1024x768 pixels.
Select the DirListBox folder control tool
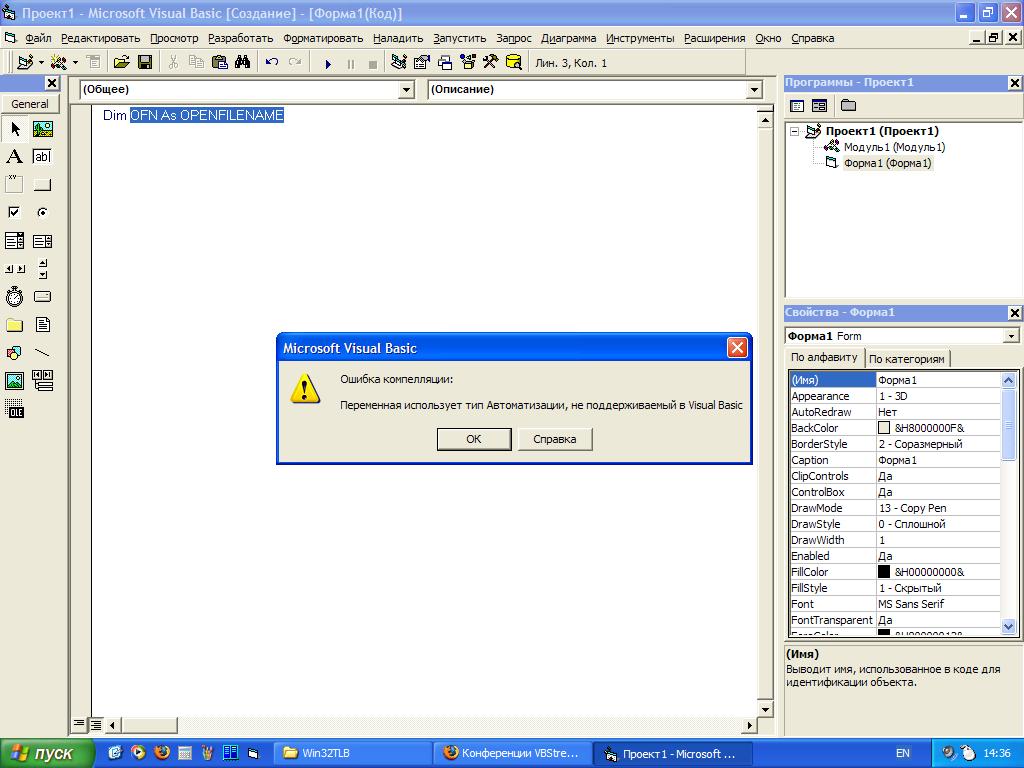tap(15, 325)
